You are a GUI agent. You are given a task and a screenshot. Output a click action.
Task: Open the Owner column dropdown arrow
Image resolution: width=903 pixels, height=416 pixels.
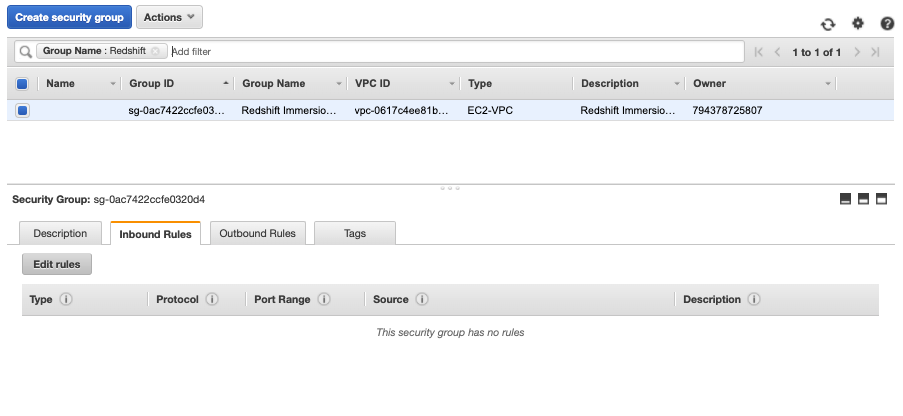(x=828, y=84)
